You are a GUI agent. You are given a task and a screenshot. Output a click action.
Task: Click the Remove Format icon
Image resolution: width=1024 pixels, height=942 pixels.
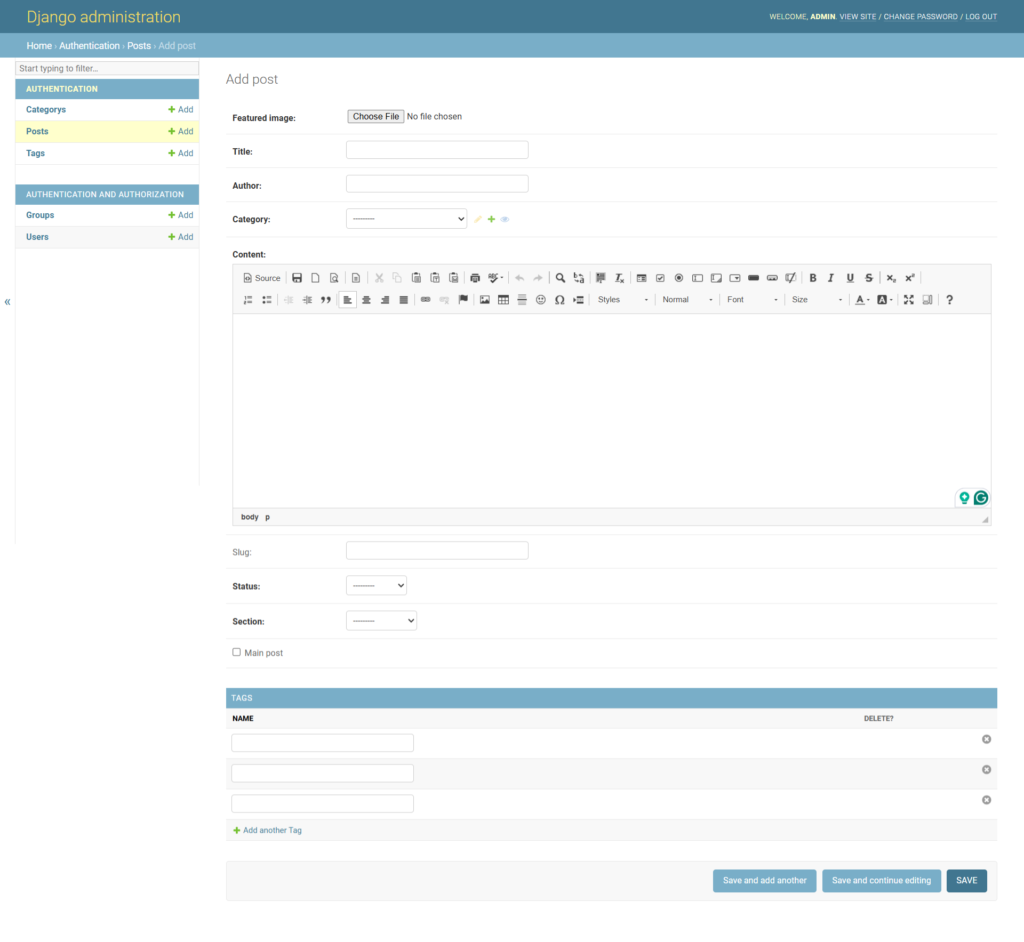619,278
